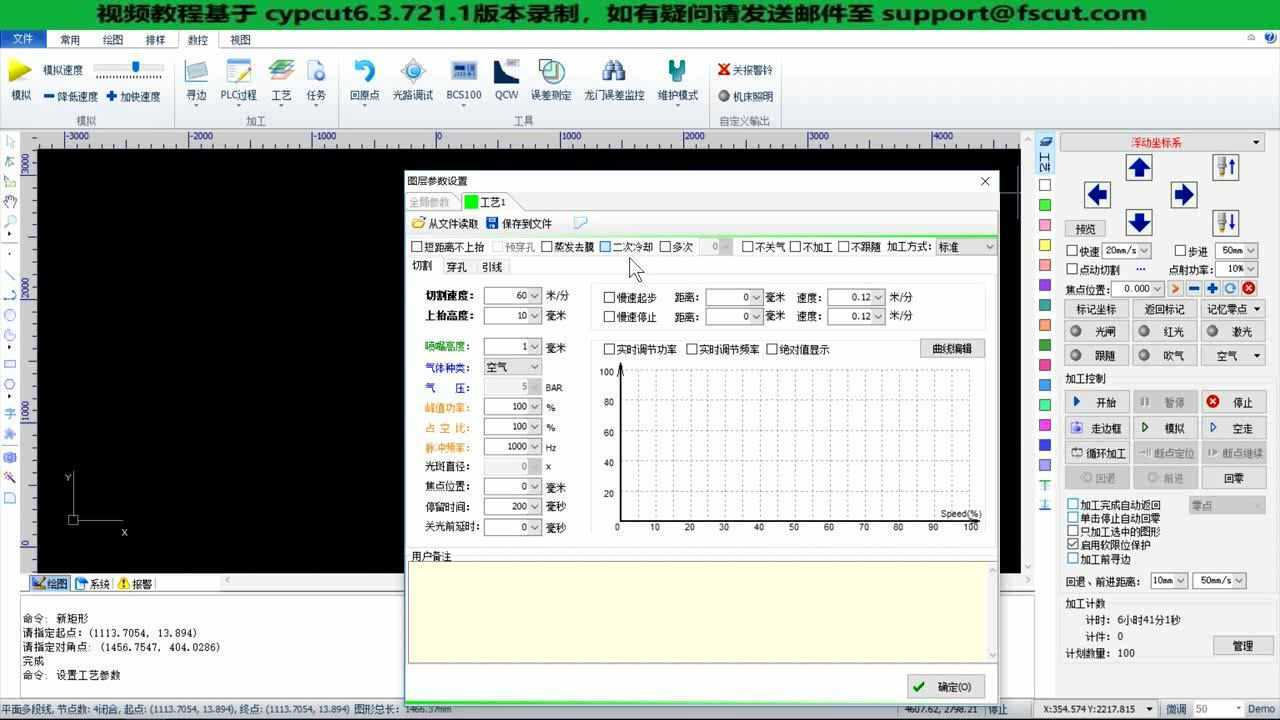The height and width of the screenshot is (720, 1280).
Task: Switch to the 穿孔 tab
Action: coord(456,266)
